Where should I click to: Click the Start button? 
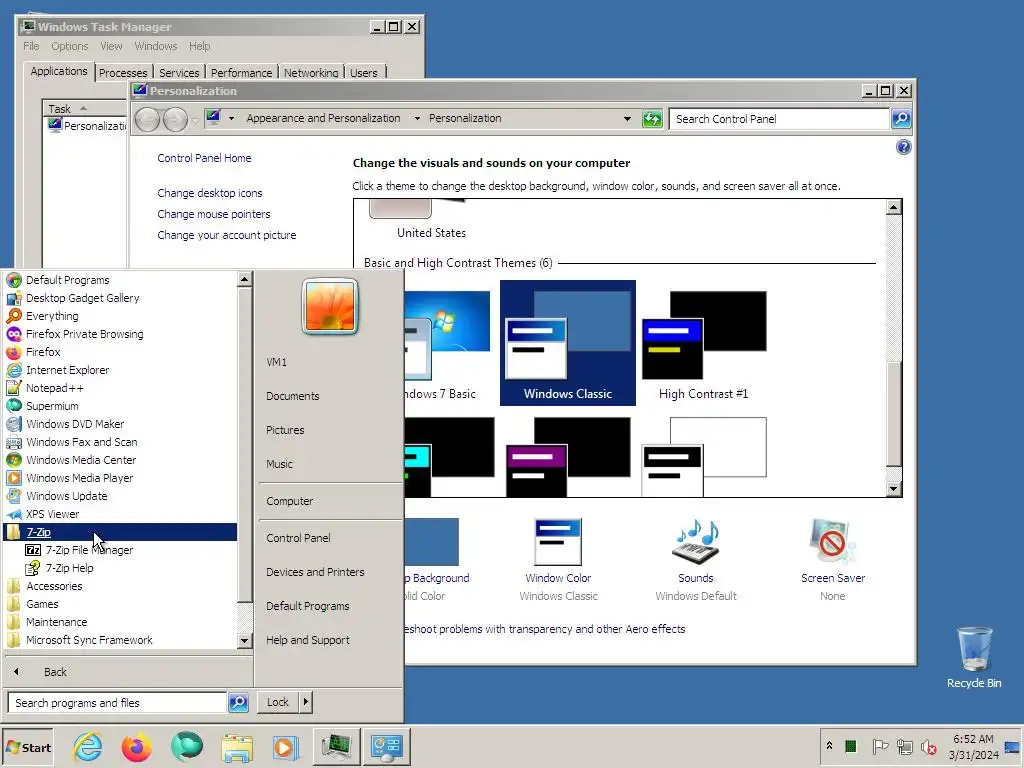pos(28,747)
